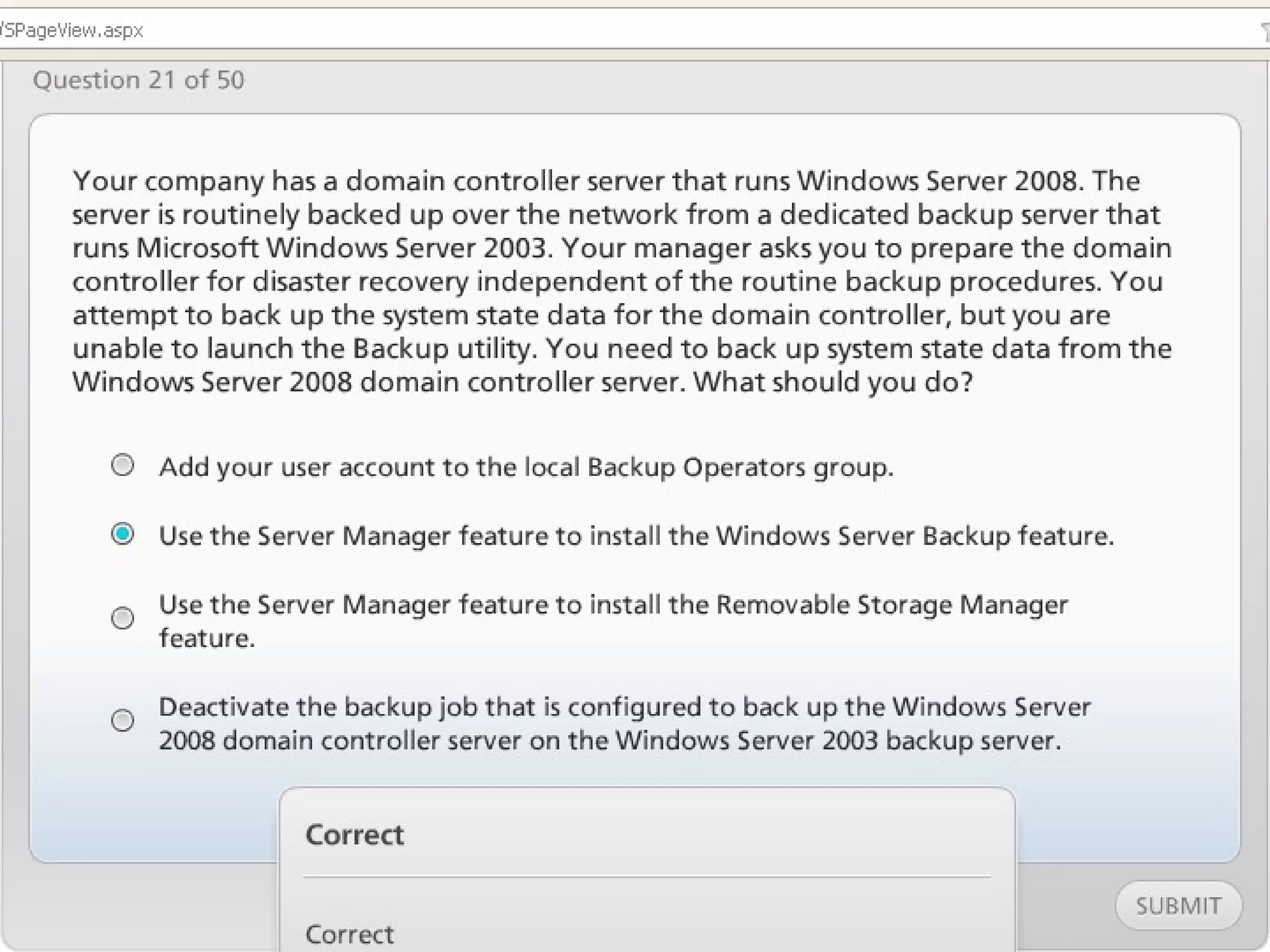Click the lower 'Correct' feedback text
The width and height of the screenshot is (1270, 952).
click(350, 934)
